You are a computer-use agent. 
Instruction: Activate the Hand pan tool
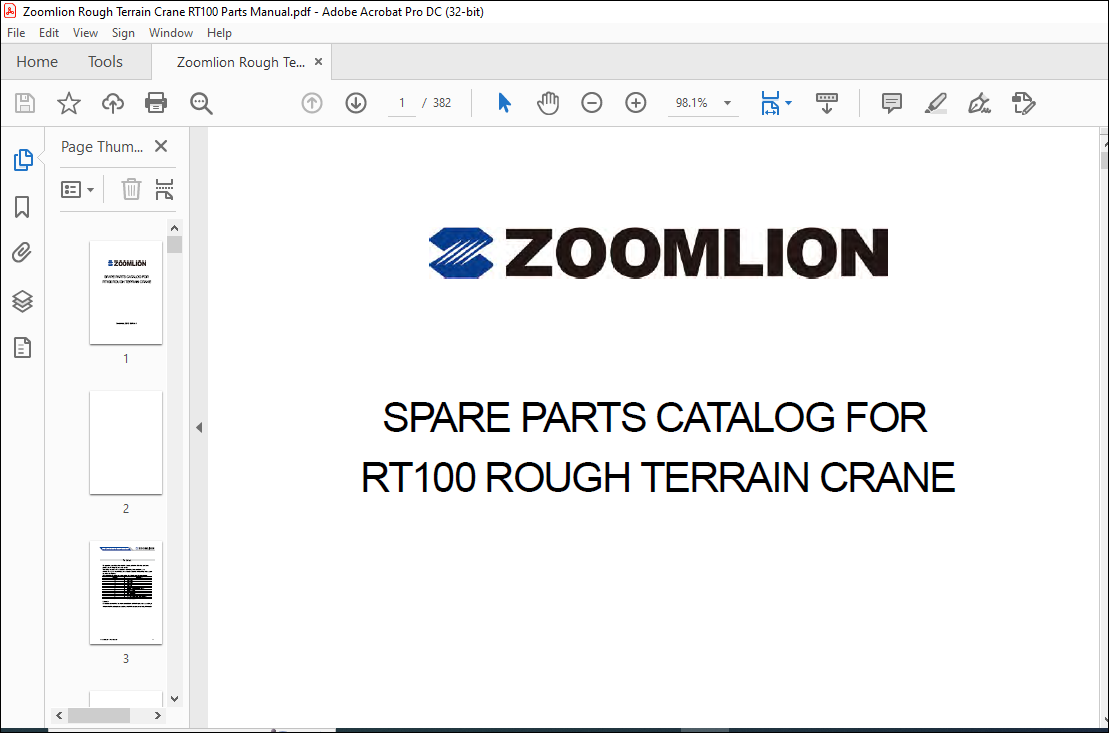[x=547, y=103]
